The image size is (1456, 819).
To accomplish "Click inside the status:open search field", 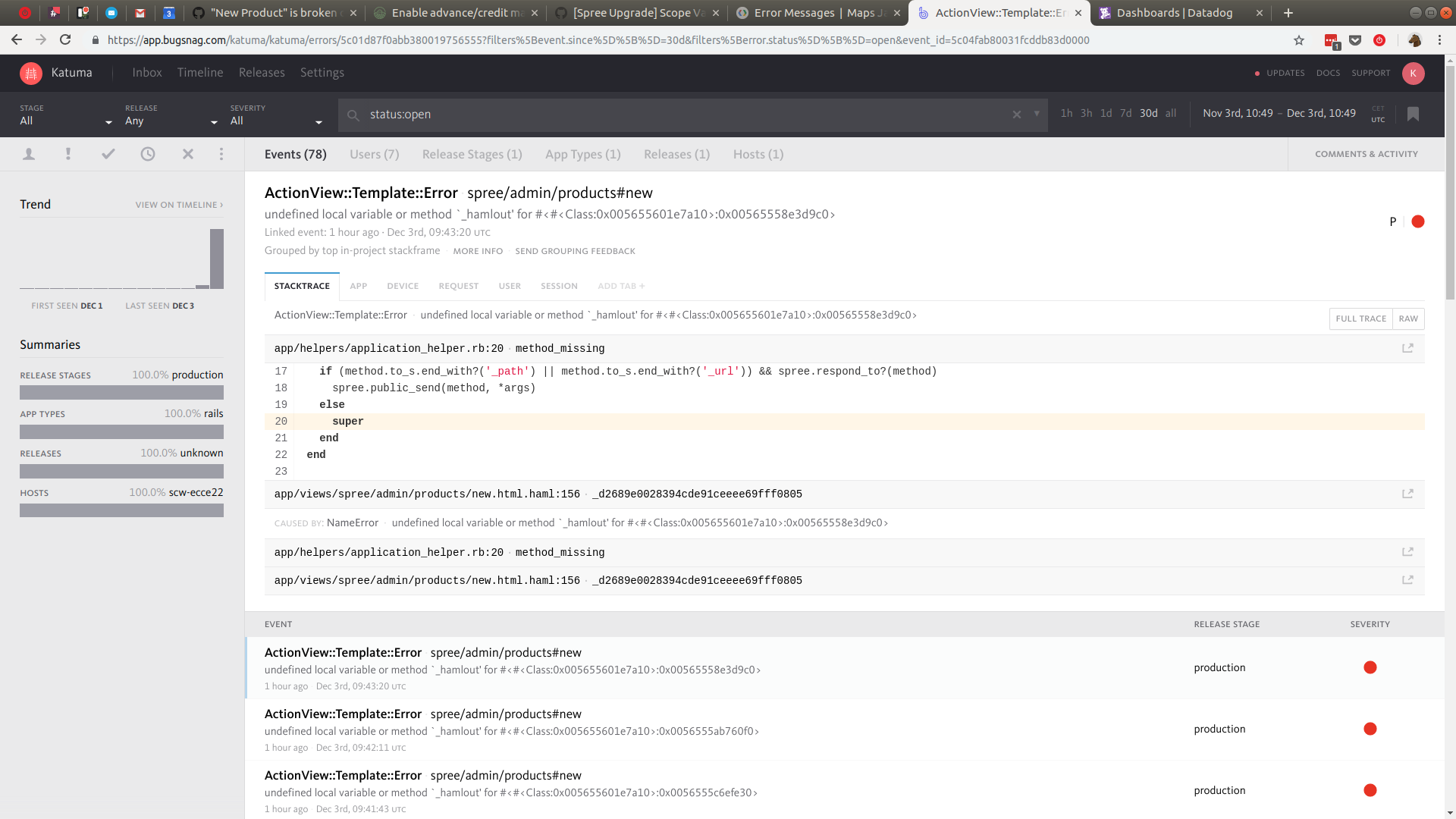I will pos(531,115).
